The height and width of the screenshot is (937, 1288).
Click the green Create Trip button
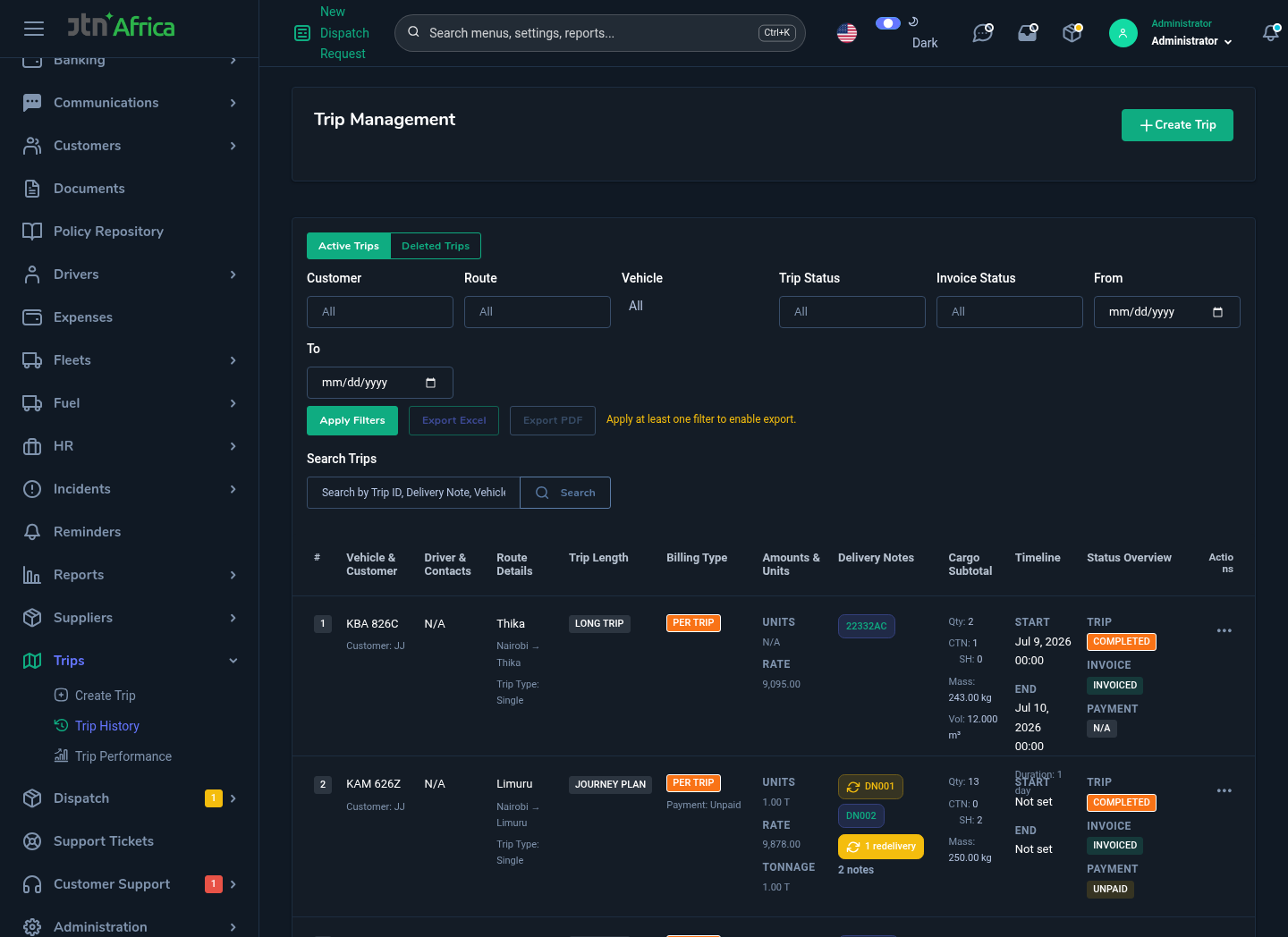(1177, 125)
